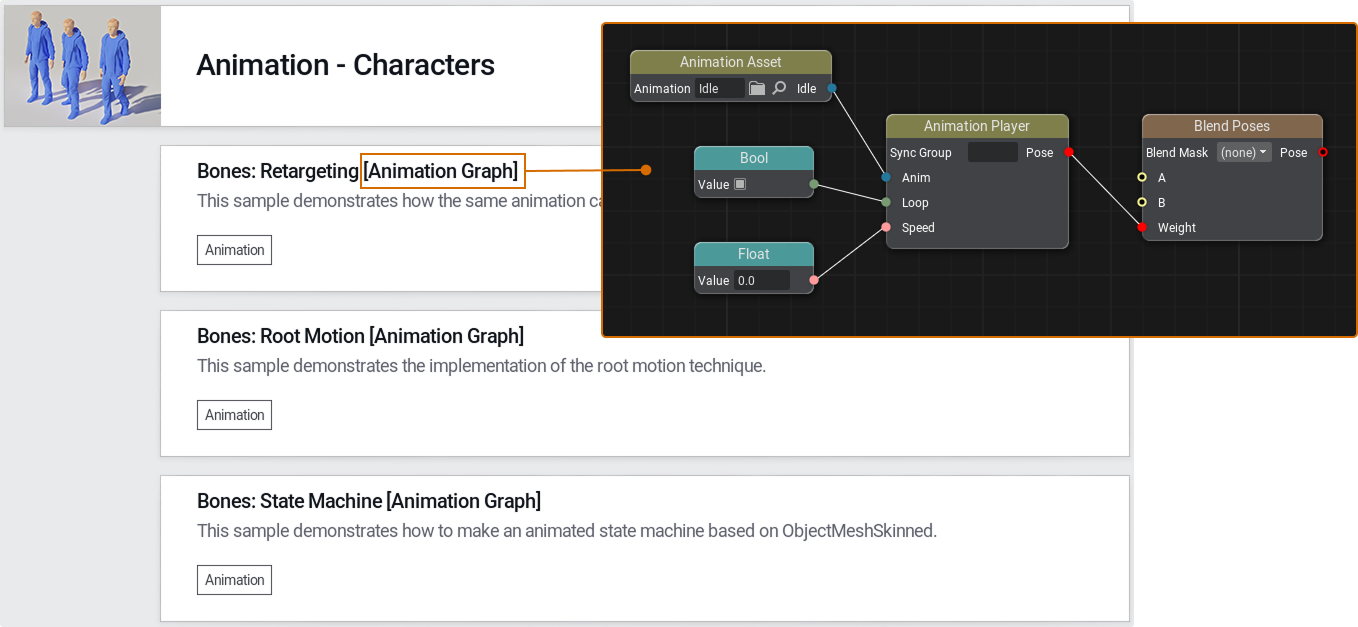The height and width of the screenshot is (627, 1358).
Task: Click the Animation field showing Idle
Action: (x=720, y=89)
